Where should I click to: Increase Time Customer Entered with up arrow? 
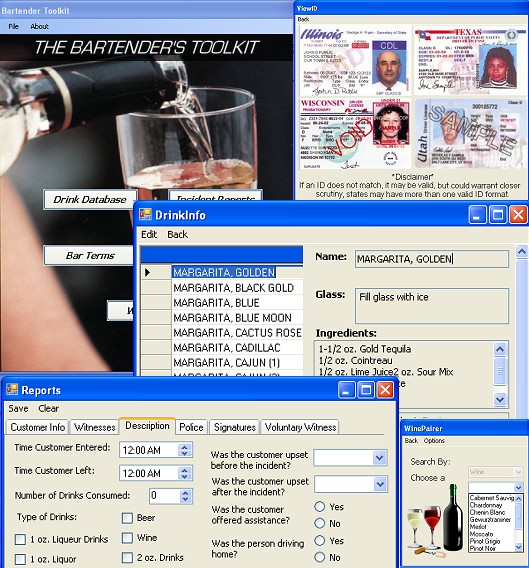point(185,447)
